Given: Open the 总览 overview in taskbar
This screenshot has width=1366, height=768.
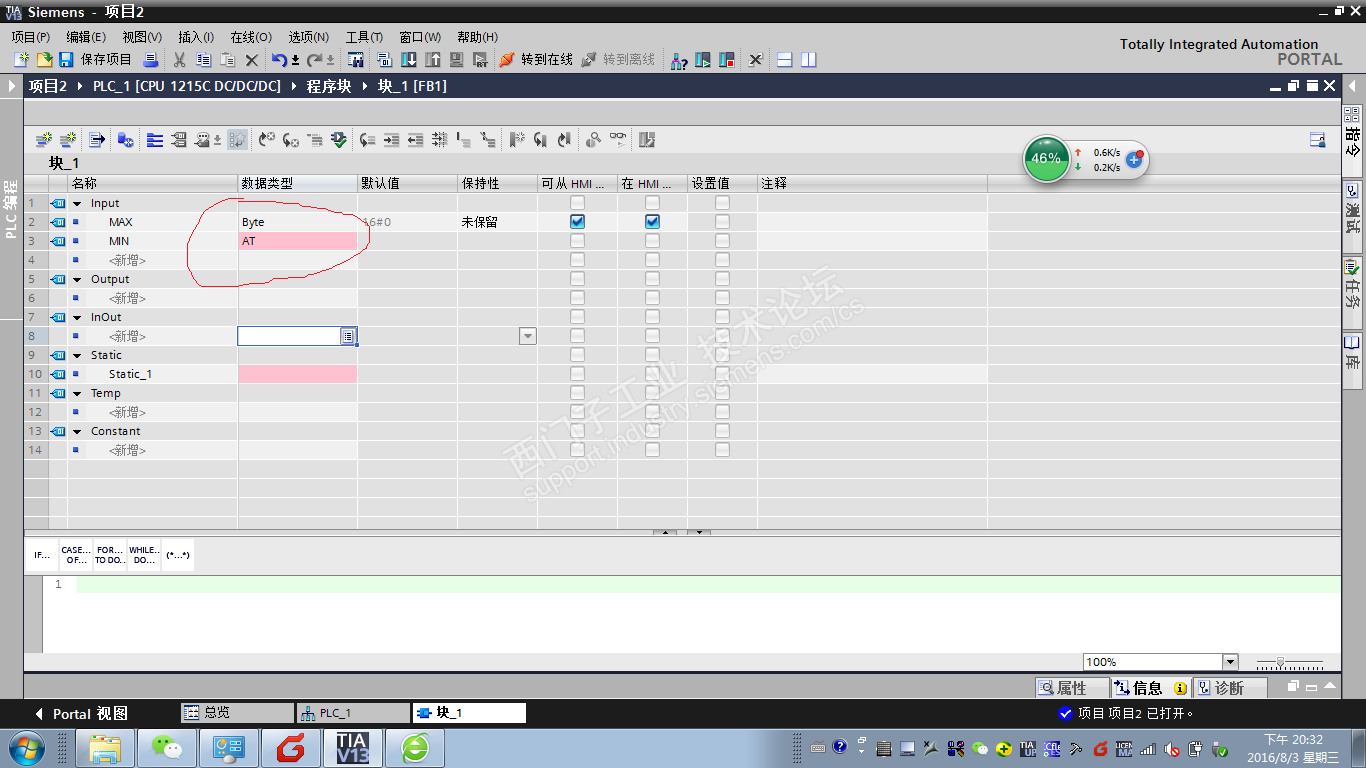Looking at the screenshot, I should pyautogui.click(x=237, y=713).
